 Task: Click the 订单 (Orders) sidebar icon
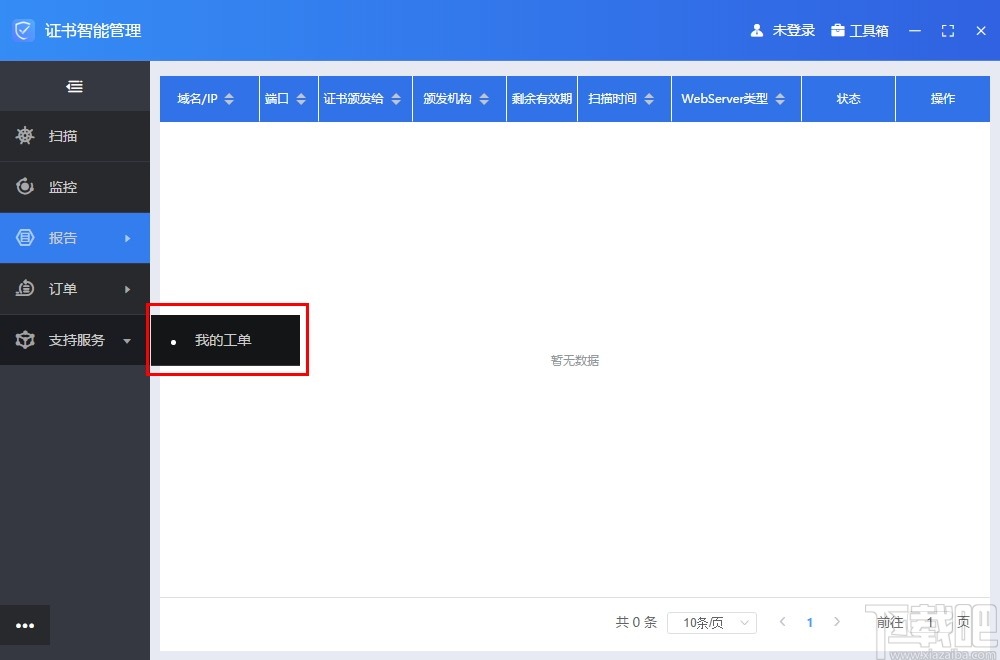coord(25,288)
